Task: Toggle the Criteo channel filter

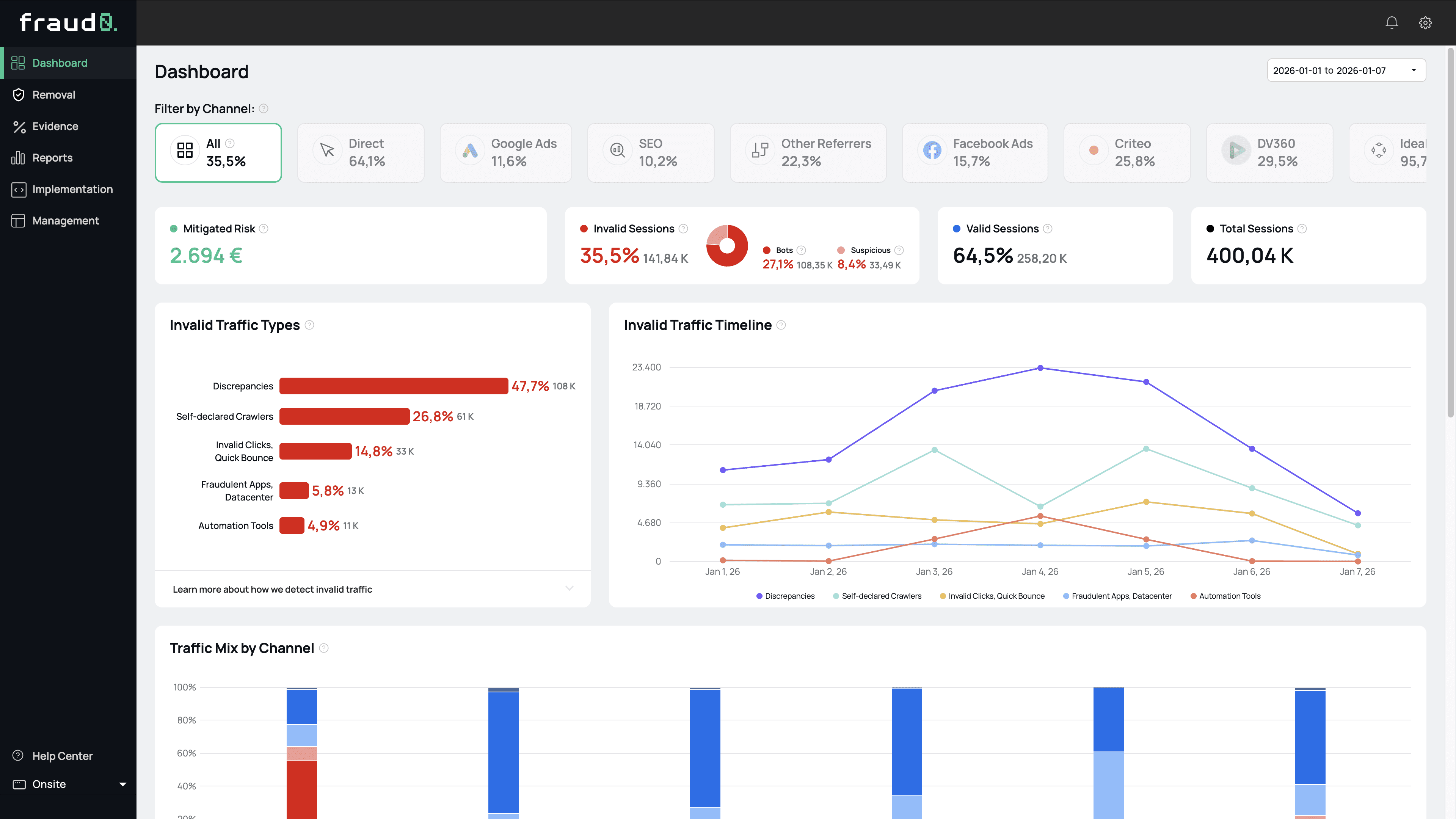Action: pyautogui.click(x=1126, y=152)
